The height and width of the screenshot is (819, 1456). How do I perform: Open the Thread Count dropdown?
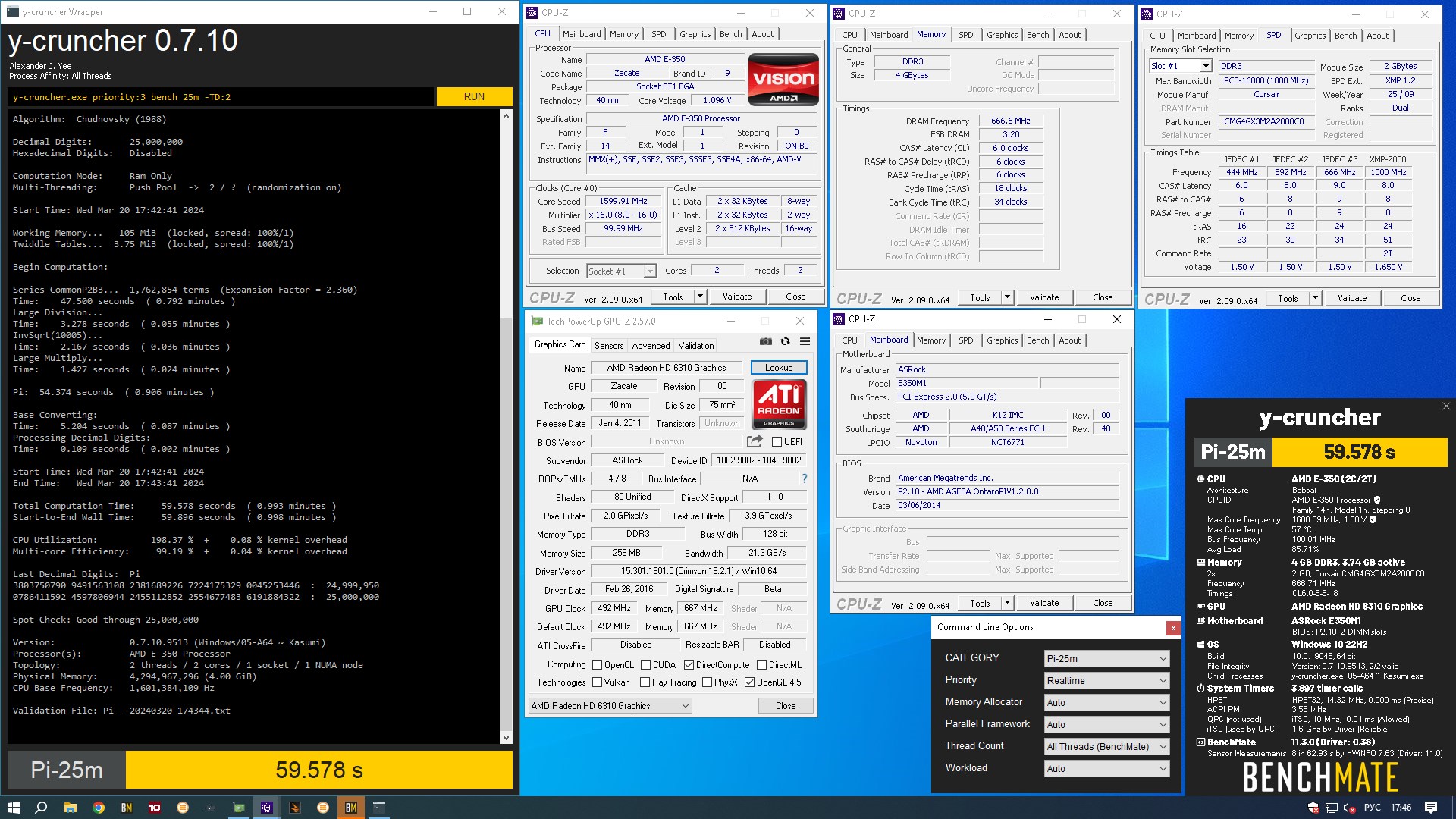click(1106, 747)
